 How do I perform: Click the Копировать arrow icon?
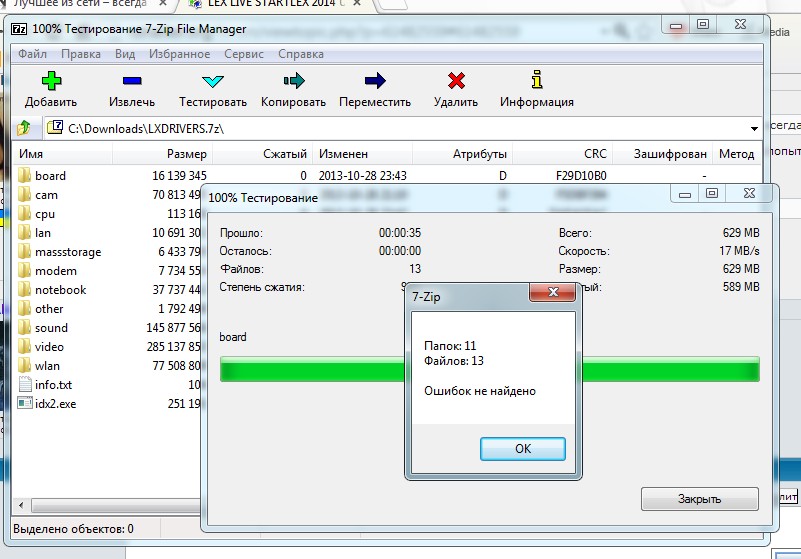294,81
